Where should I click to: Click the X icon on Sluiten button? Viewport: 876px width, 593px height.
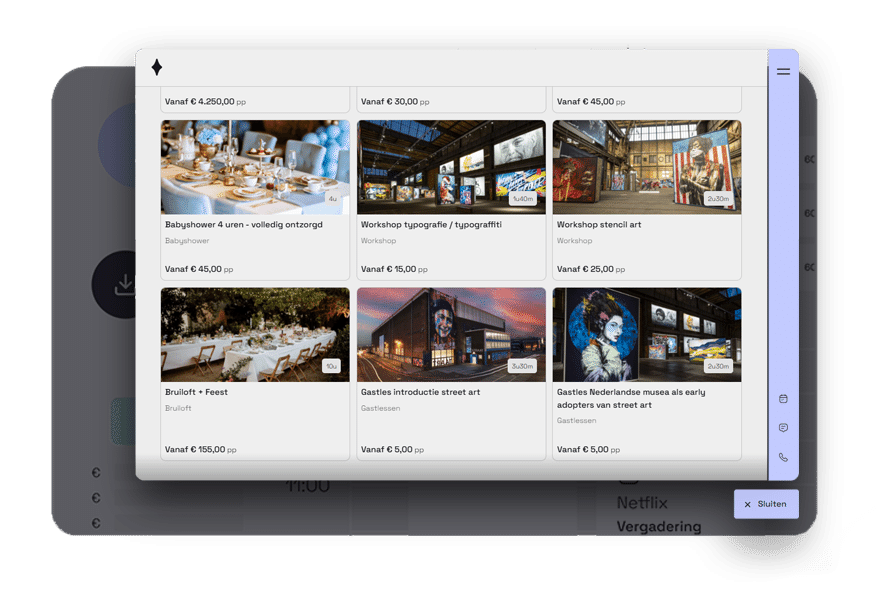coord(748,505)
